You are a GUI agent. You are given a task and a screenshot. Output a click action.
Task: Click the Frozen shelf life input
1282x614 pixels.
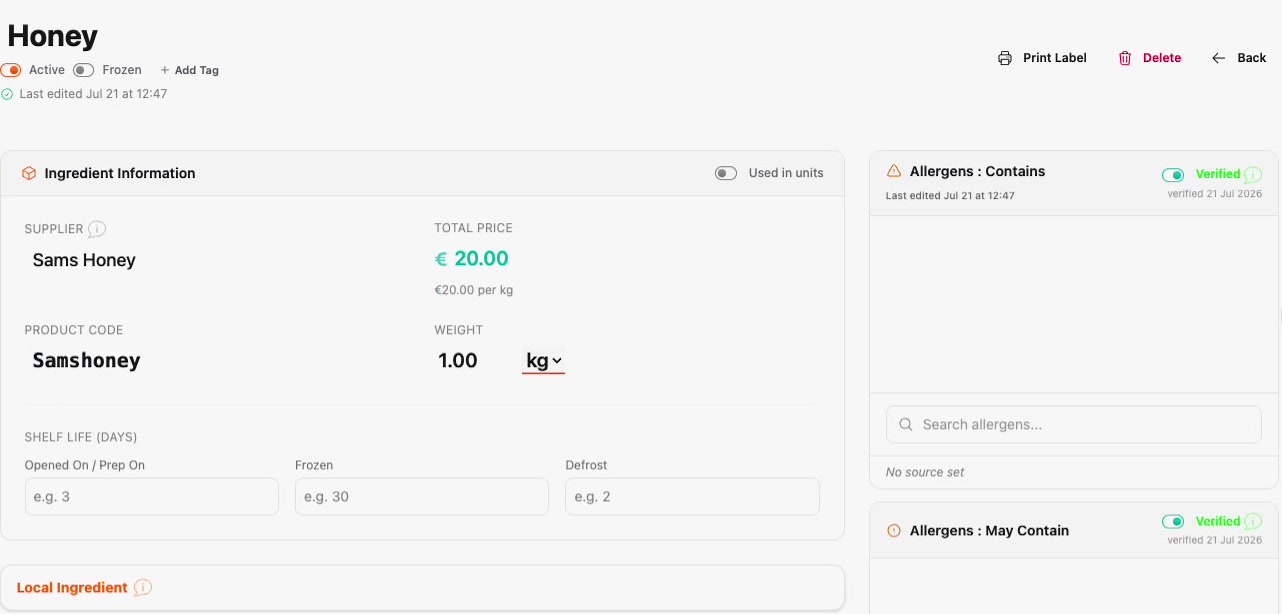pos(422,496)
